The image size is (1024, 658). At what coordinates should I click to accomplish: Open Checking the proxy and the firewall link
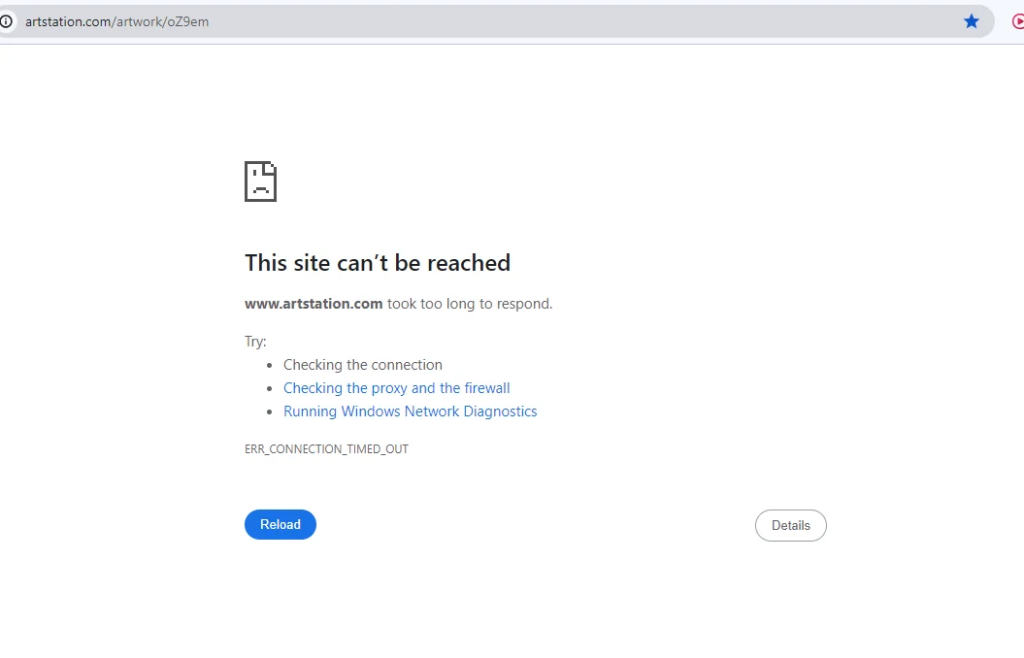(396, 388)
